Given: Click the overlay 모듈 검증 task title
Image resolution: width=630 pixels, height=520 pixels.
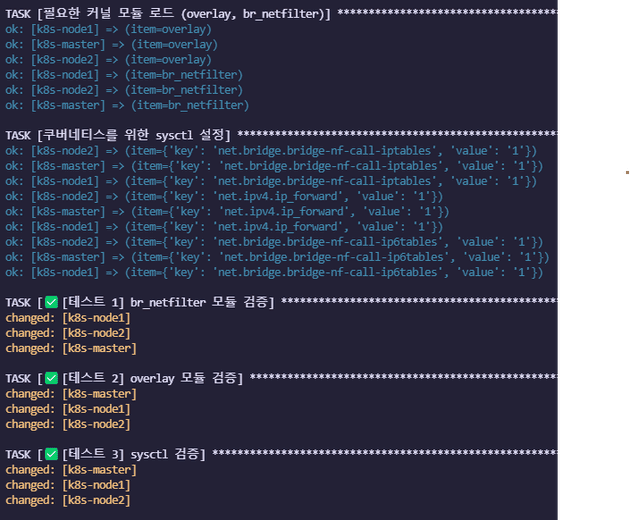Looking at the screenshot, I should tap(152, 378).
